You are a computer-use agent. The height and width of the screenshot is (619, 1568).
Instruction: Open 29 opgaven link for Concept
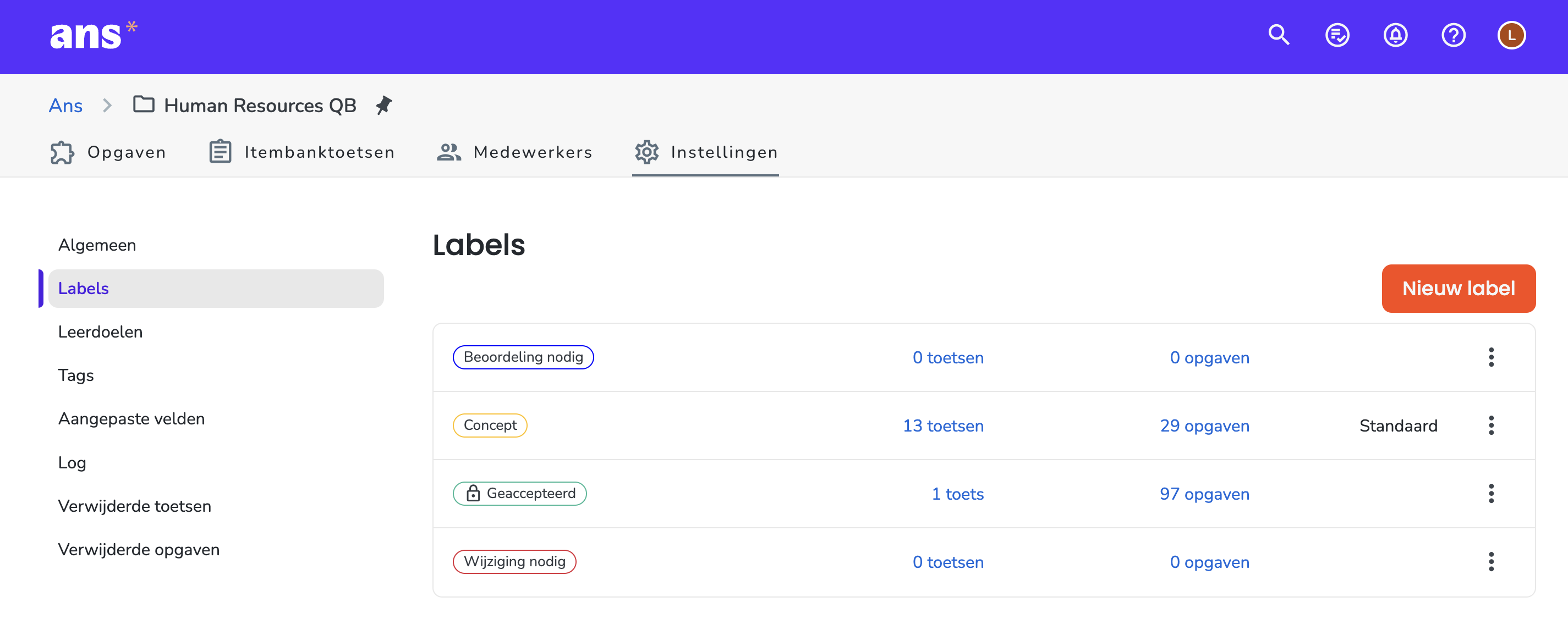tap(1204, 425)
